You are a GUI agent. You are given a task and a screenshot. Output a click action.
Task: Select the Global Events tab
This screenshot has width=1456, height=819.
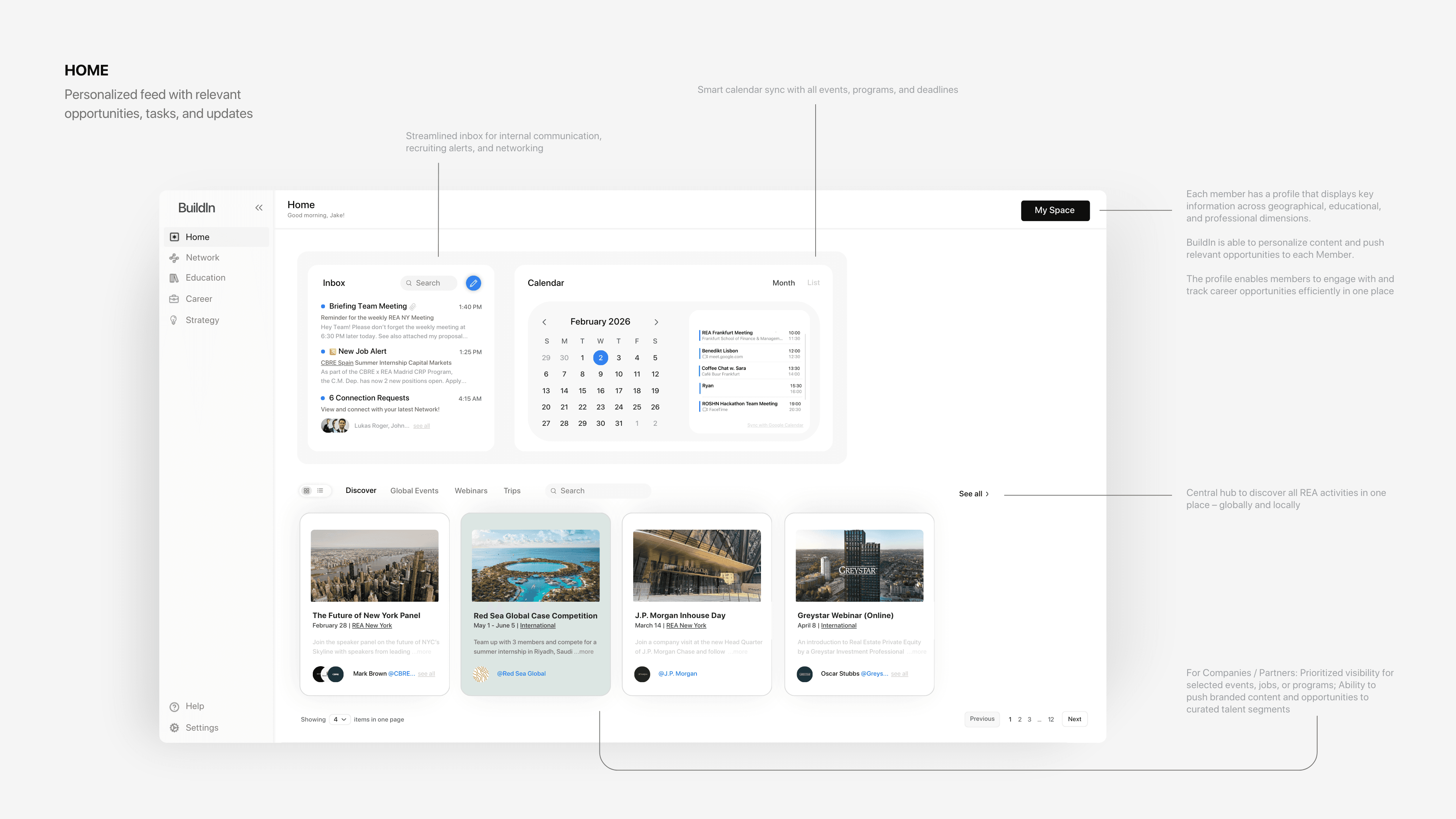tap(414, 491)
